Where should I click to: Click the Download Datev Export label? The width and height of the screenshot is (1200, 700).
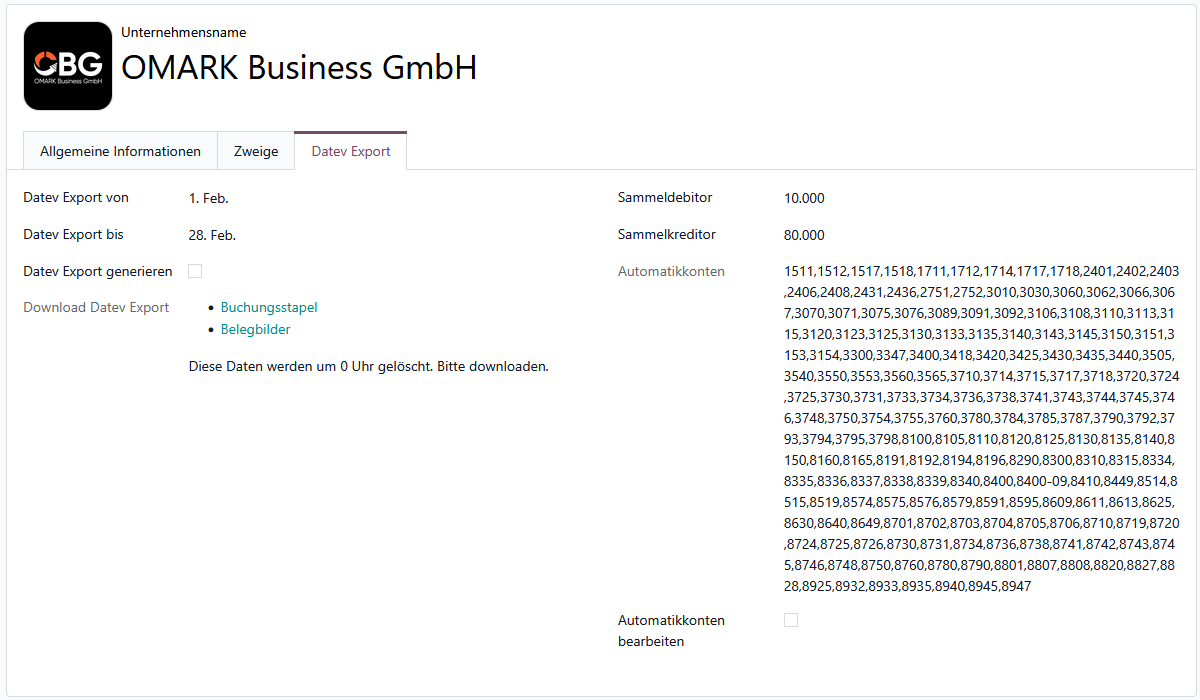[96, 307]
